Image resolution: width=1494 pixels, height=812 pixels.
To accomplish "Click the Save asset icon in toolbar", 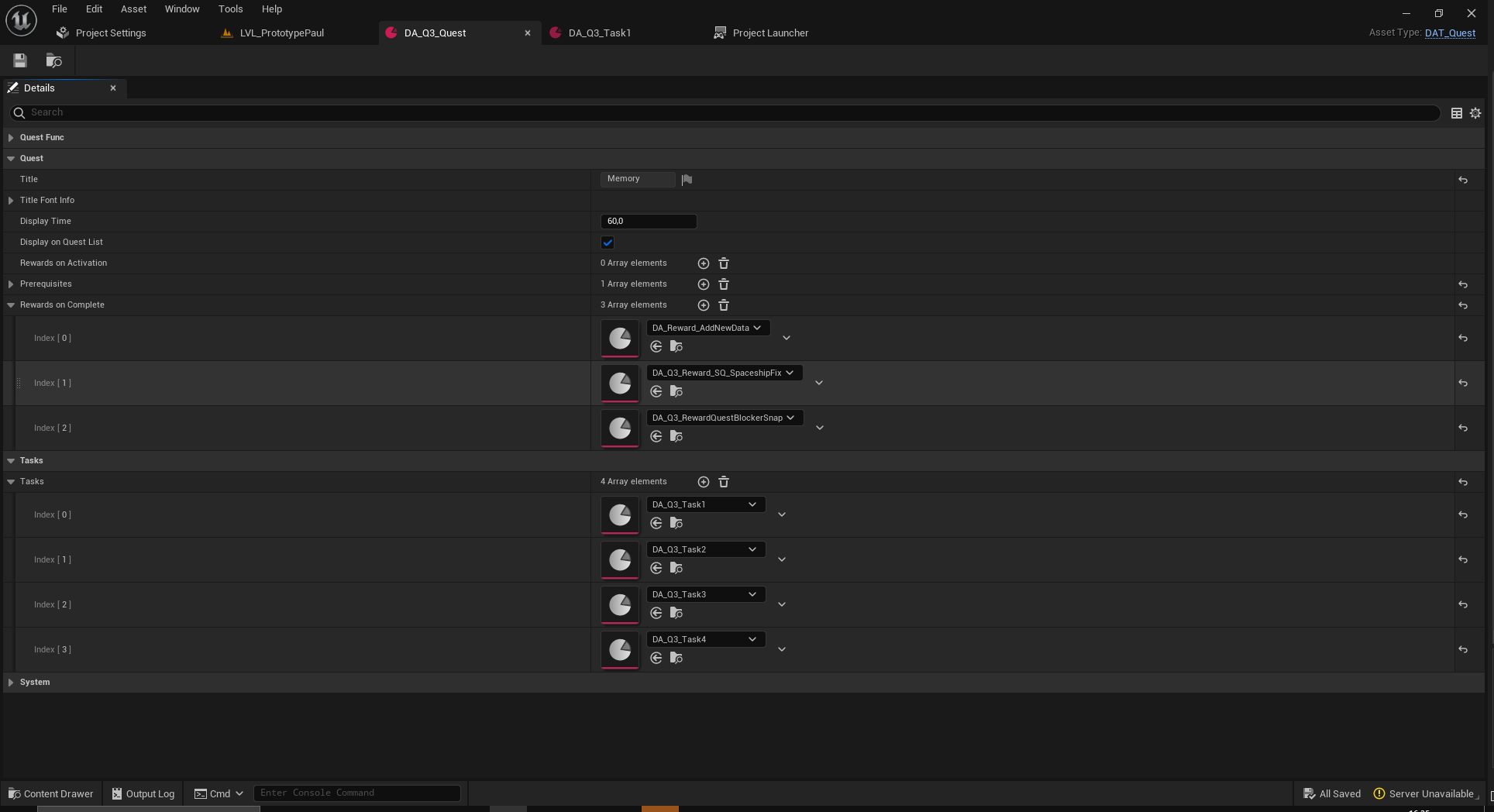I will tap(20, 60).
